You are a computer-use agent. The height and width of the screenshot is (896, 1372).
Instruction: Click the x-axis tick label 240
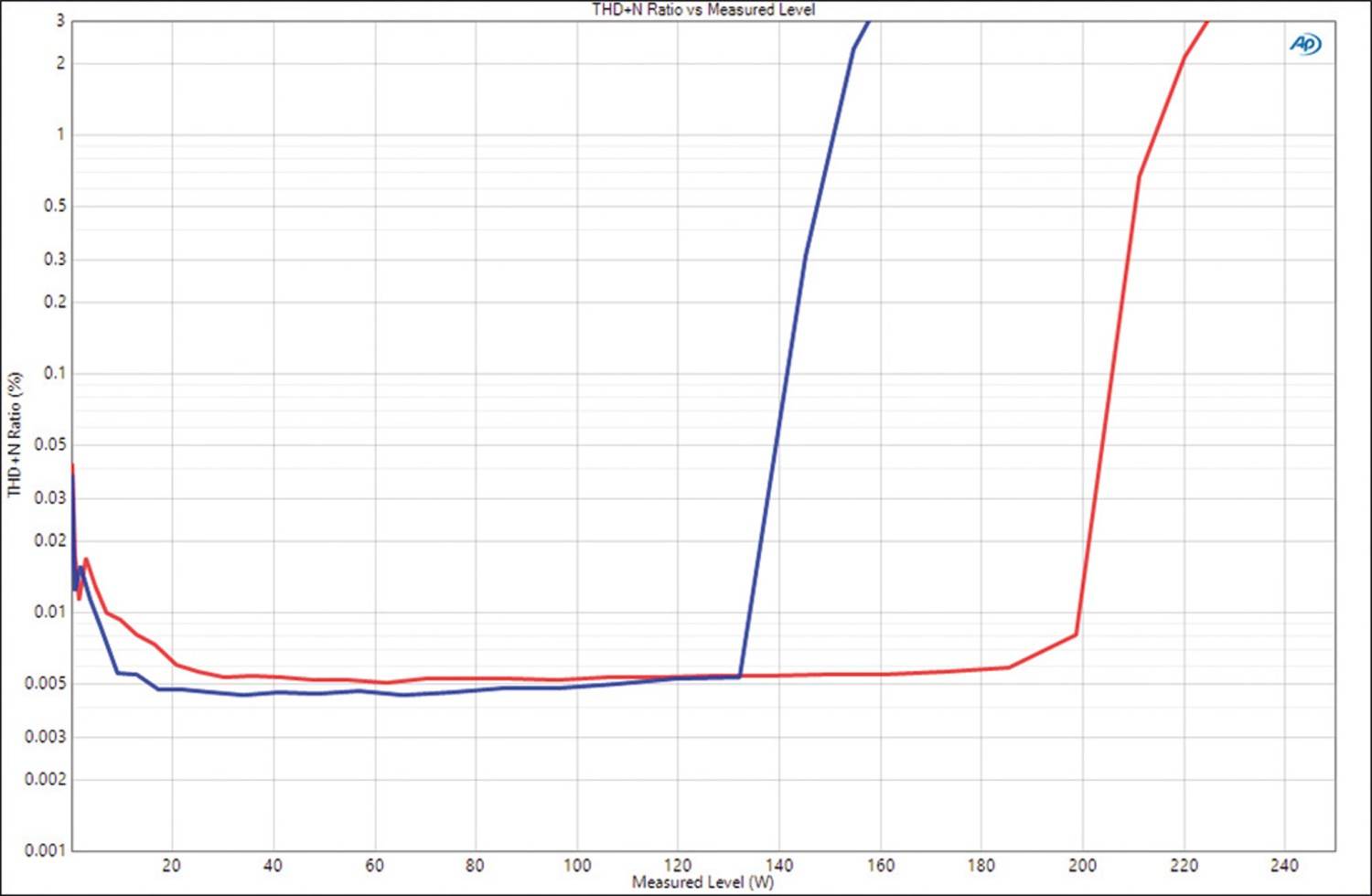click(1284, 865)
